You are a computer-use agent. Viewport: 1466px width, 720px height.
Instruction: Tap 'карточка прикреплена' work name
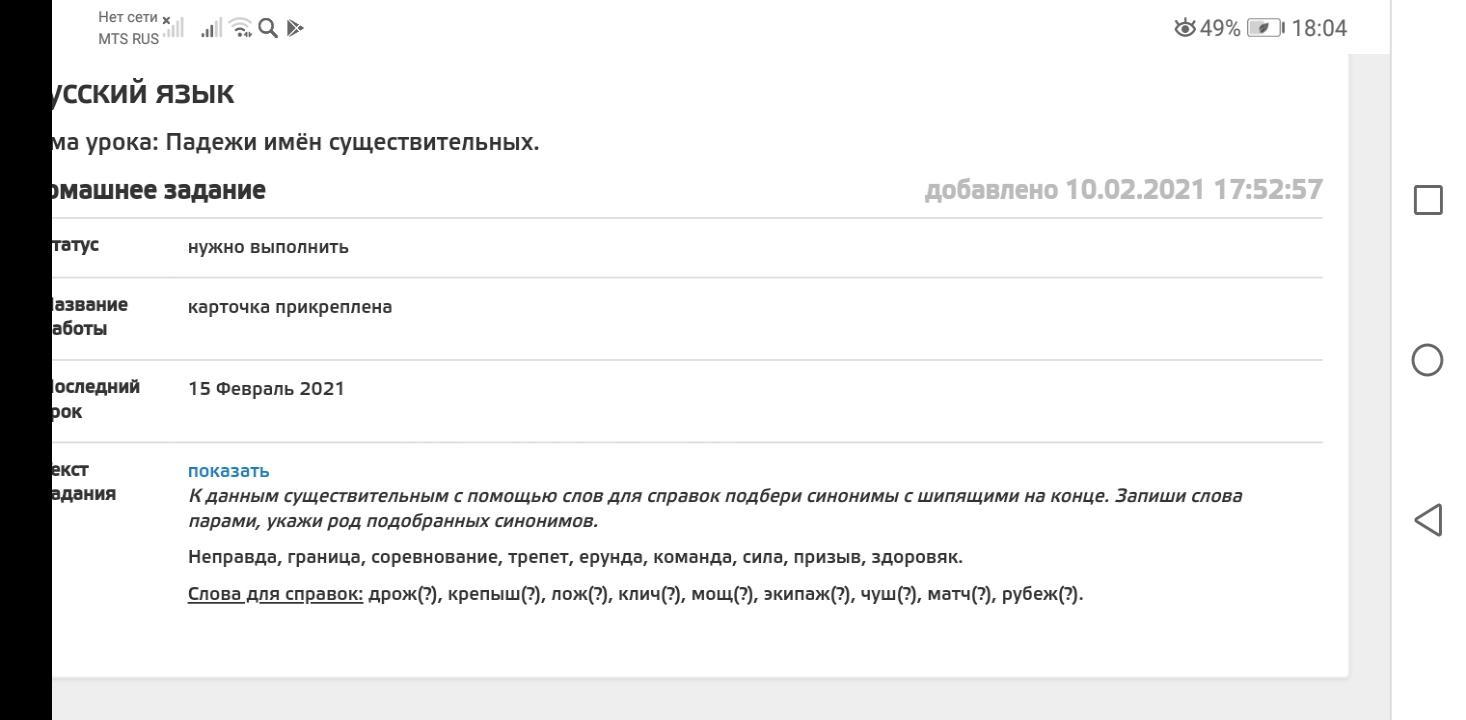click(290, 307)
